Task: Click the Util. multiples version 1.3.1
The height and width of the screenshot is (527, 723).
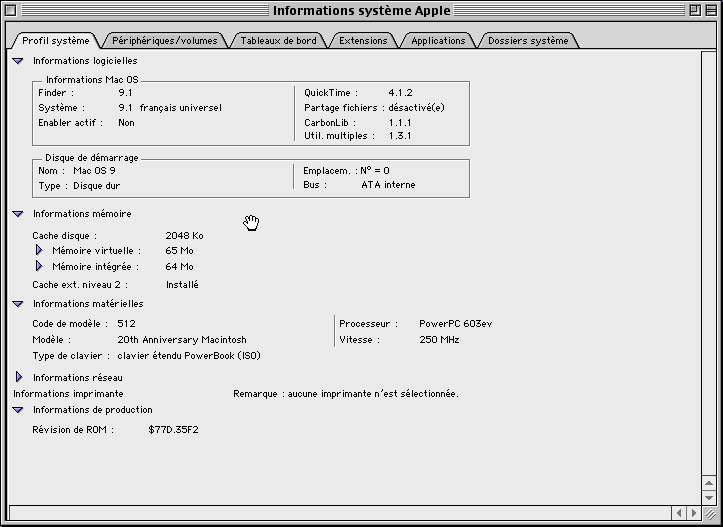Action: pyautogui.click(x=400, y=136)
